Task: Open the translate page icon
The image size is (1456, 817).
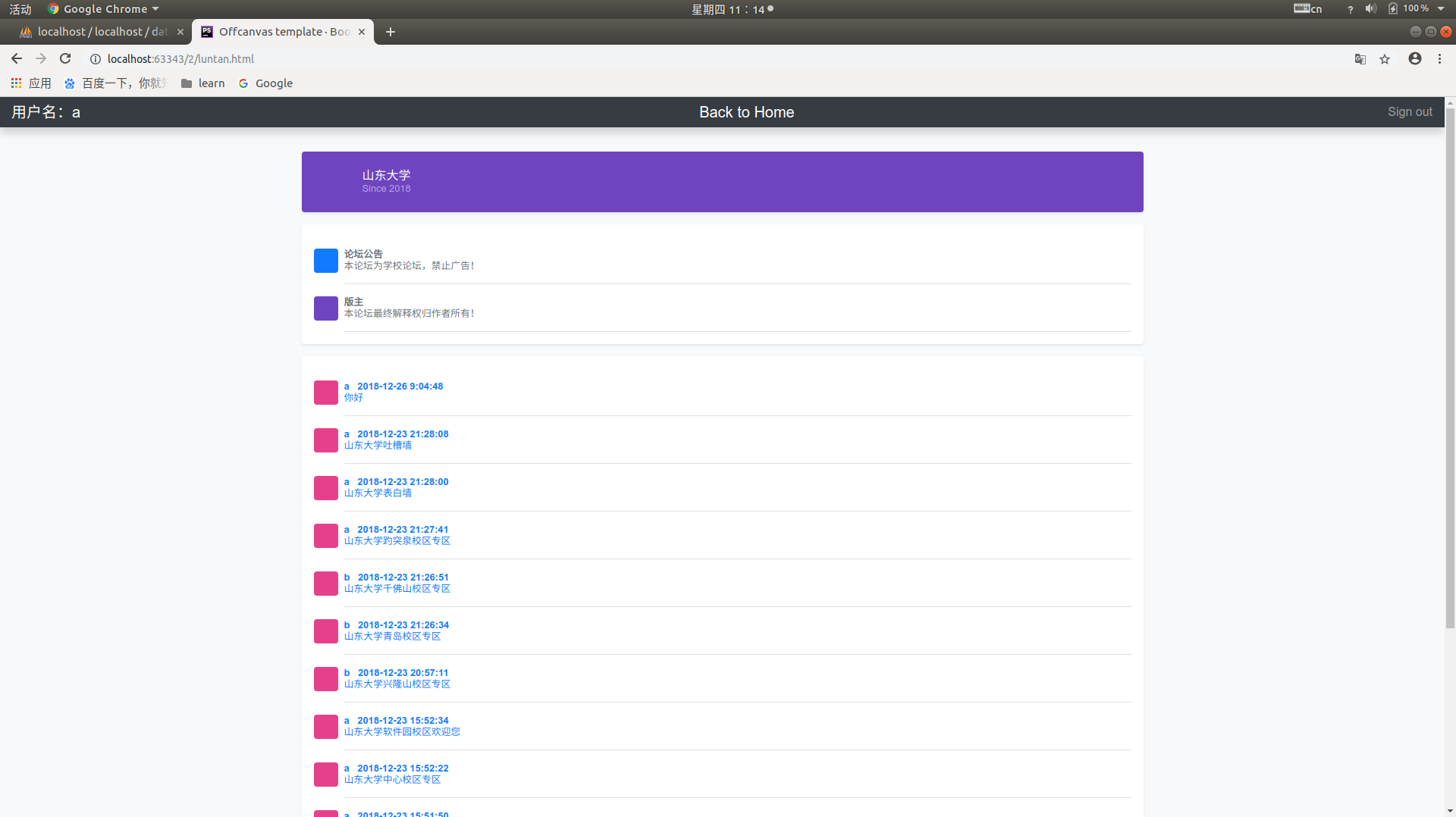Action: [1360, 59]
